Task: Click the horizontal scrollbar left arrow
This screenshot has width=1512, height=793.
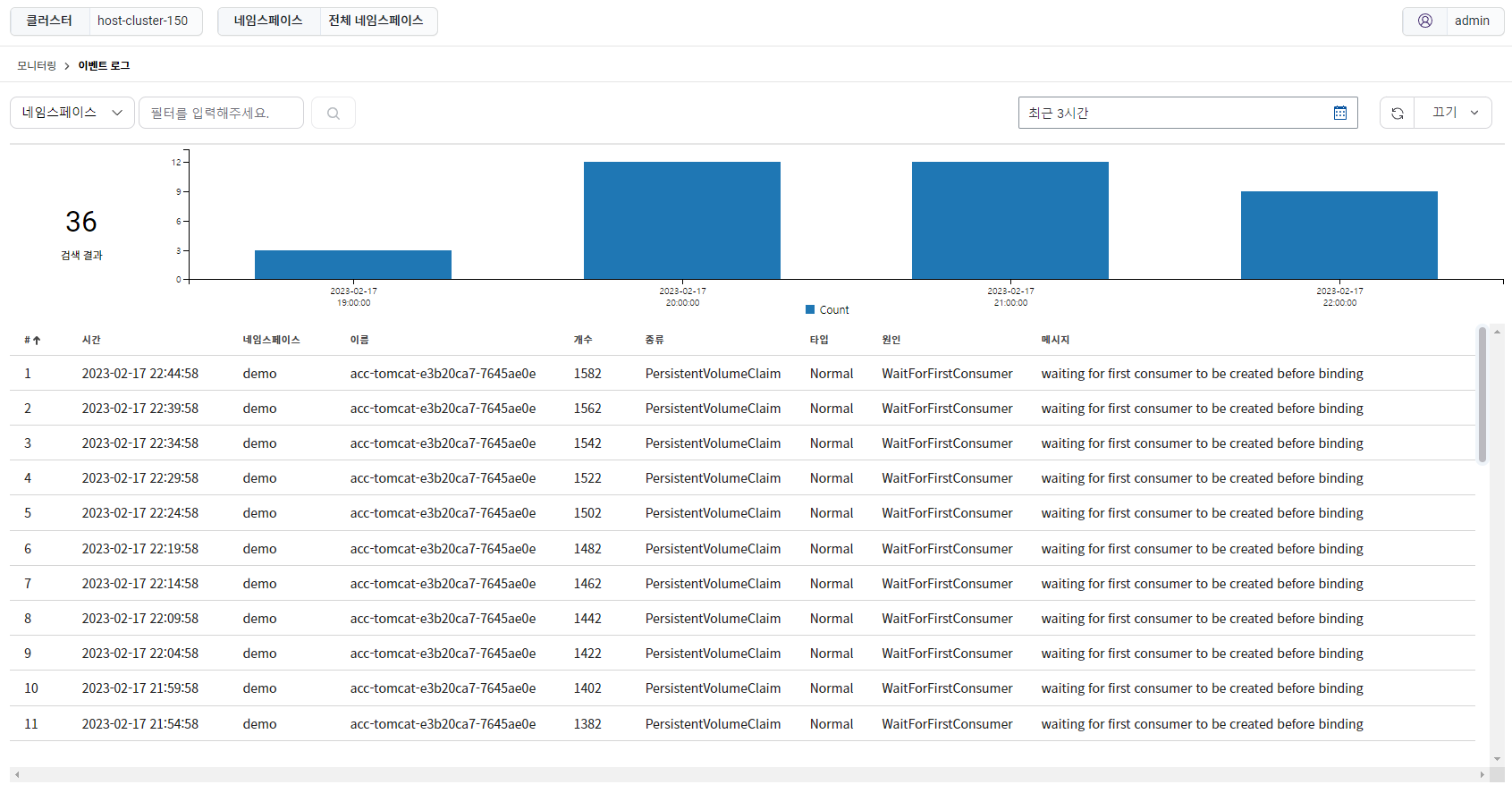Action: pos(17,774)
